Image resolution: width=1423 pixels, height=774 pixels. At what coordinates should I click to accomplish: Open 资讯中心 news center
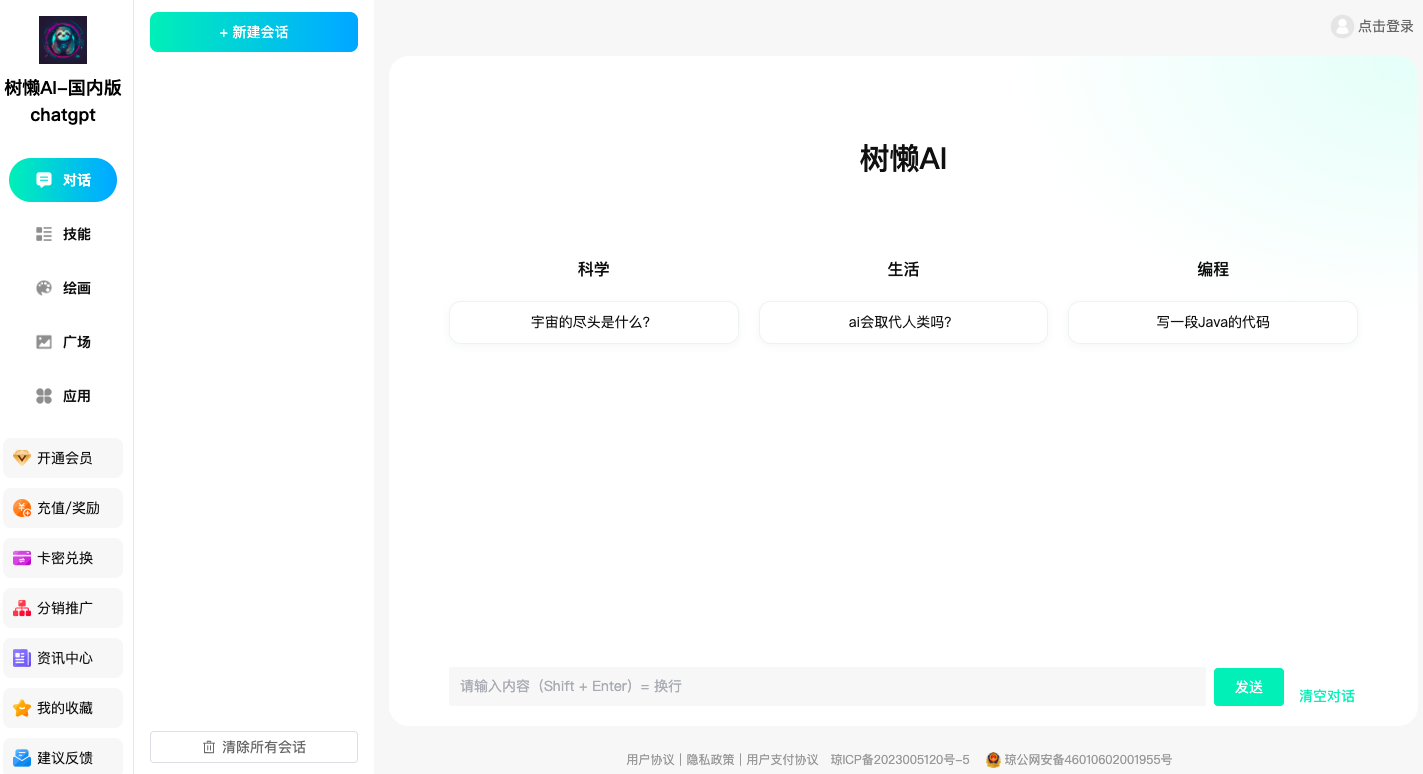coord(63,658)
